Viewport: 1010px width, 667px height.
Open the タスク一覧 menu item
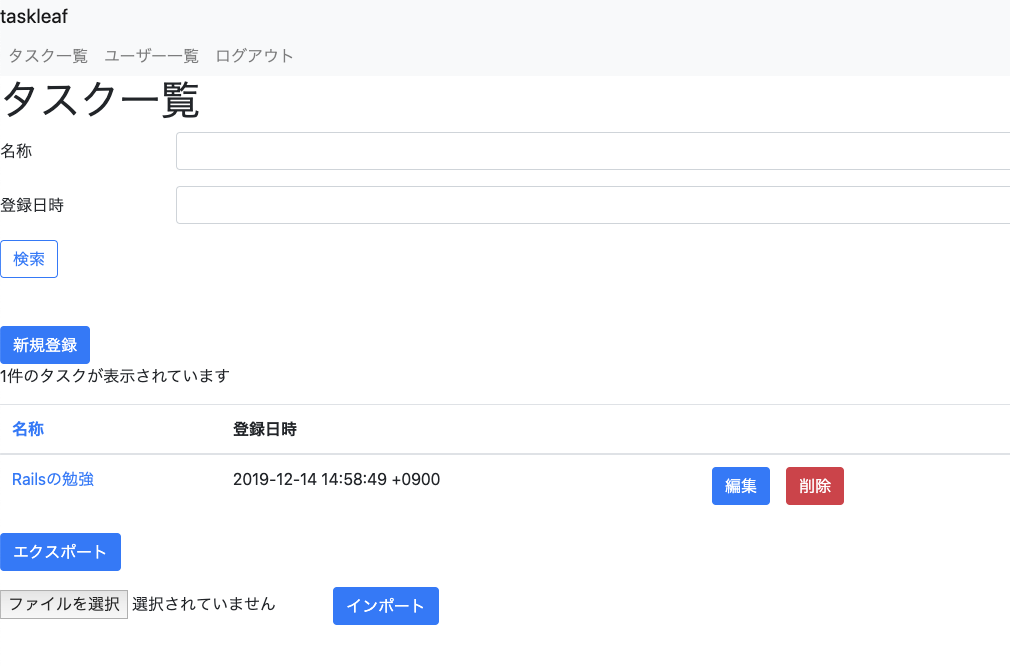point(47,56)
